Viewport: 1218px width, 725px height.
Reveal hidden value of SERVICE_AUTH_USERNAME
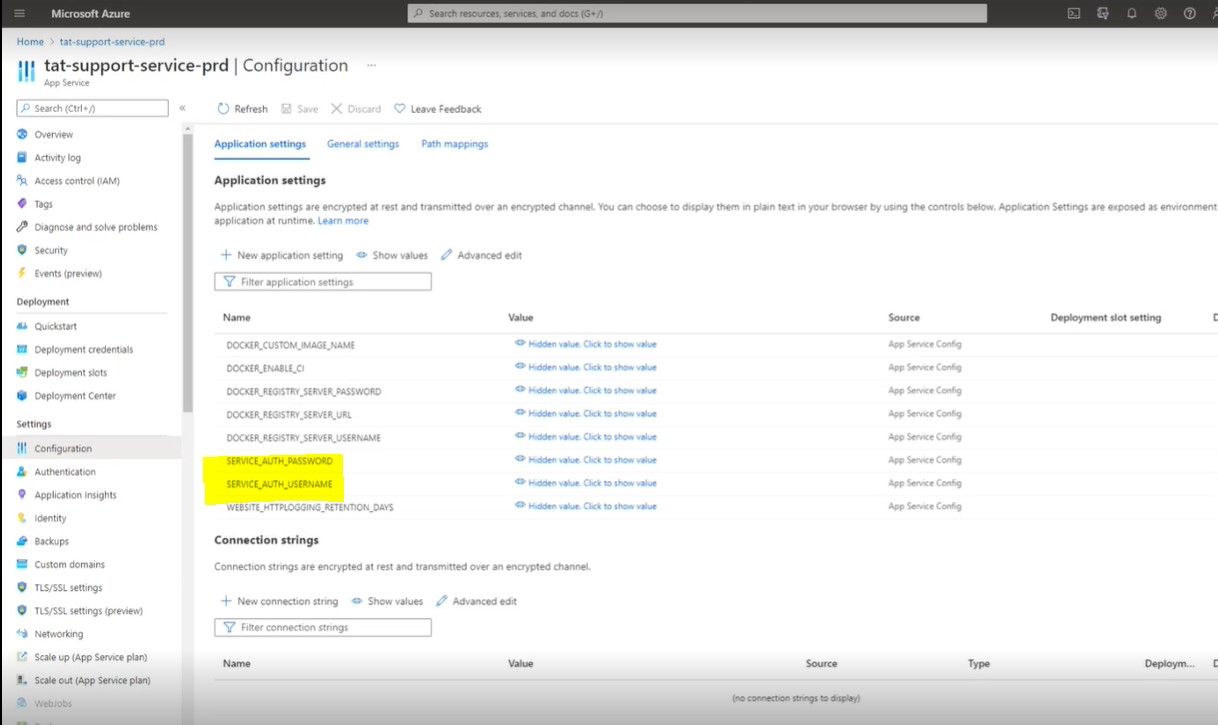pyautogui.click(x=586, y=483)
